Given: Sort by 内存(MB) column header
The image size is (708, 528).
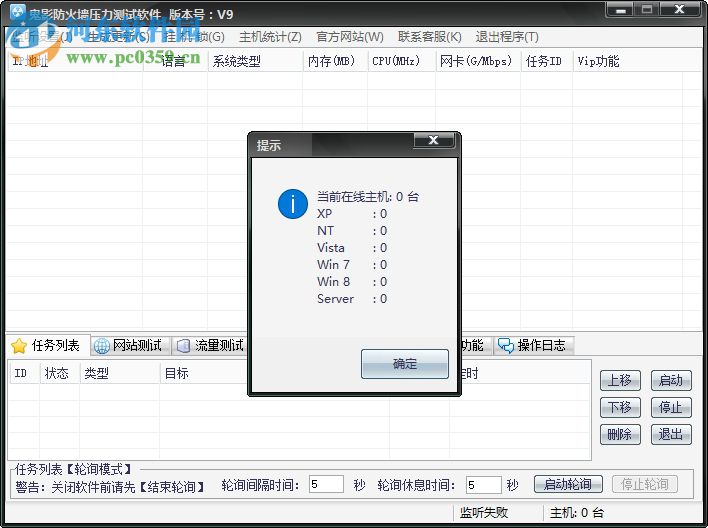Looking at the screenshot, I should pos(335,61).
